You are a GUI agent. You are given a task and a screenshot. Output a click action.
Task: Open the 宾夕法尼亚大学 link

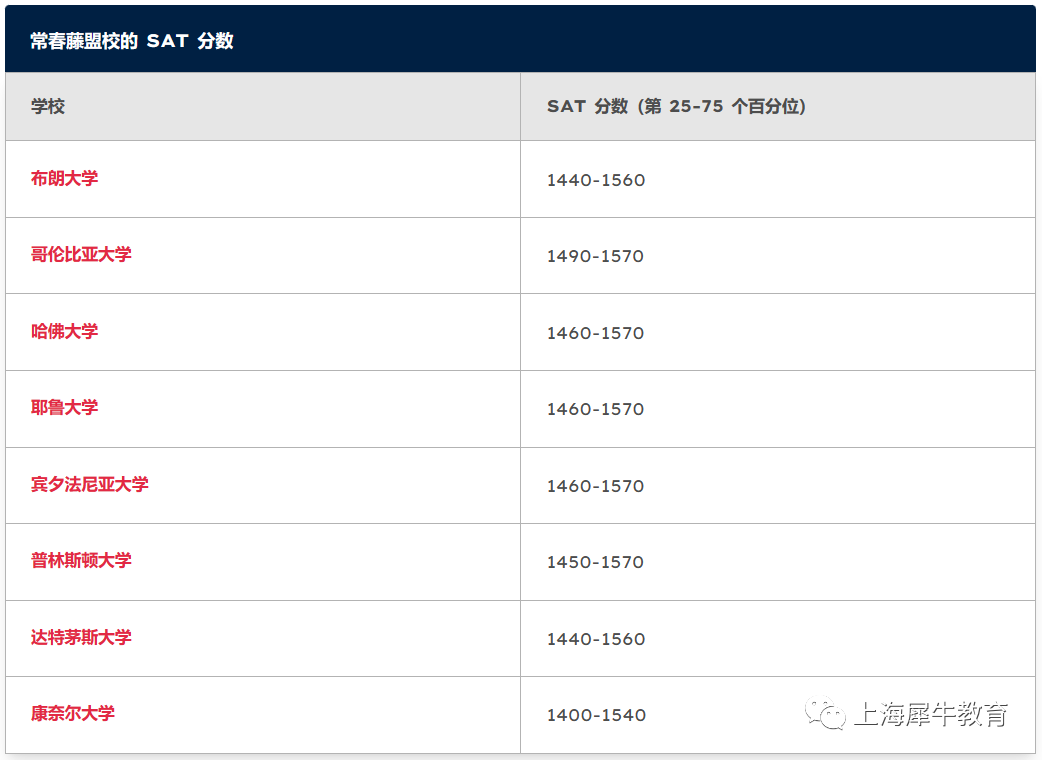click(x=90, y=484)
